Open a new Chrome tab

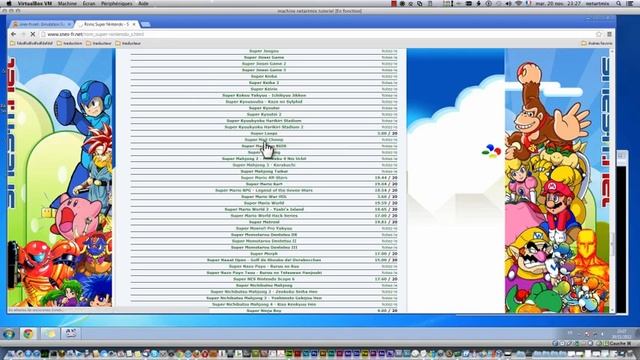(x=145, y=24)
